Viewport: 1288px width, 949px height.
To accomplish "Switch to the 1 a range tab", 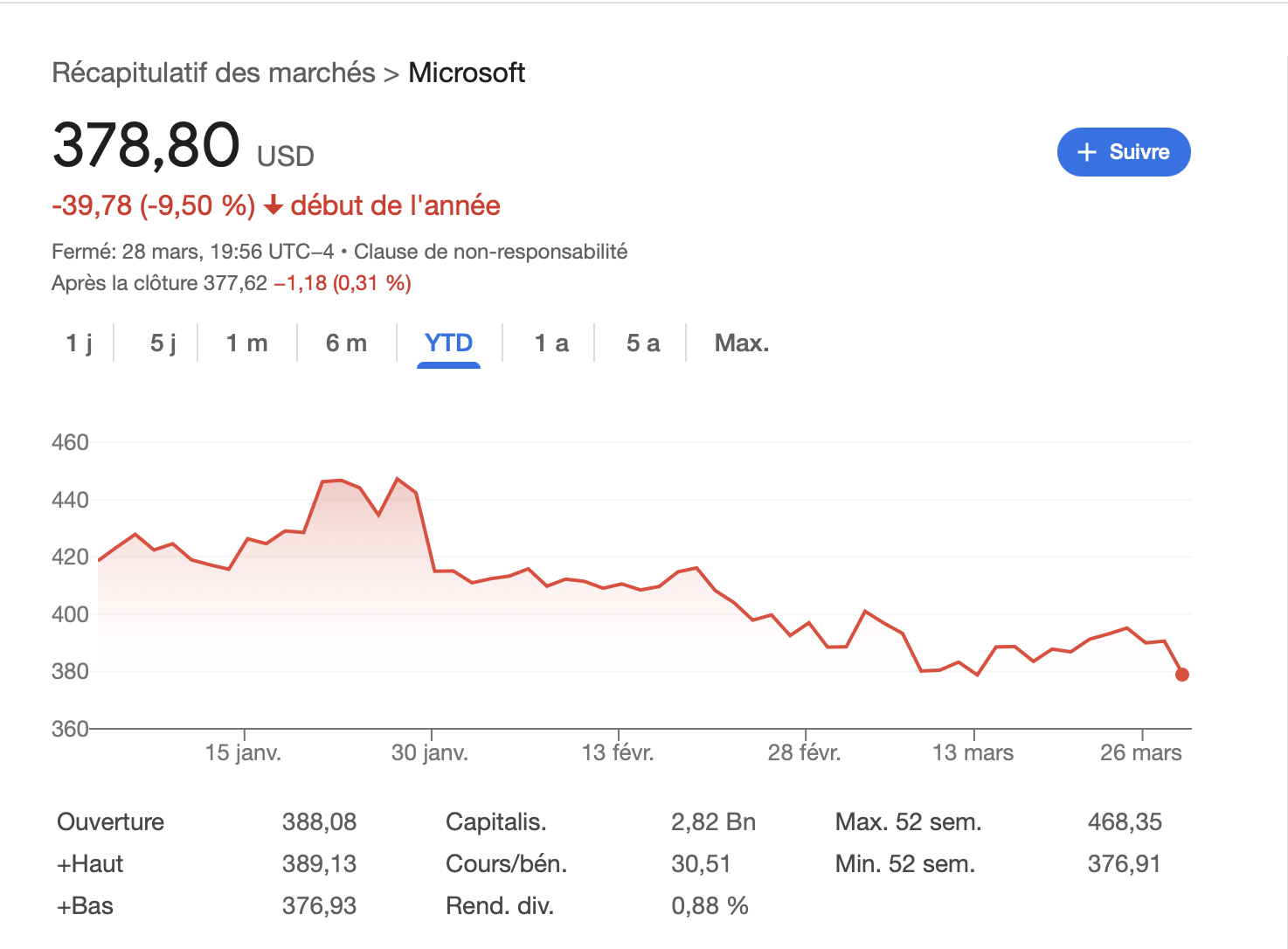I will pos(551,343).
